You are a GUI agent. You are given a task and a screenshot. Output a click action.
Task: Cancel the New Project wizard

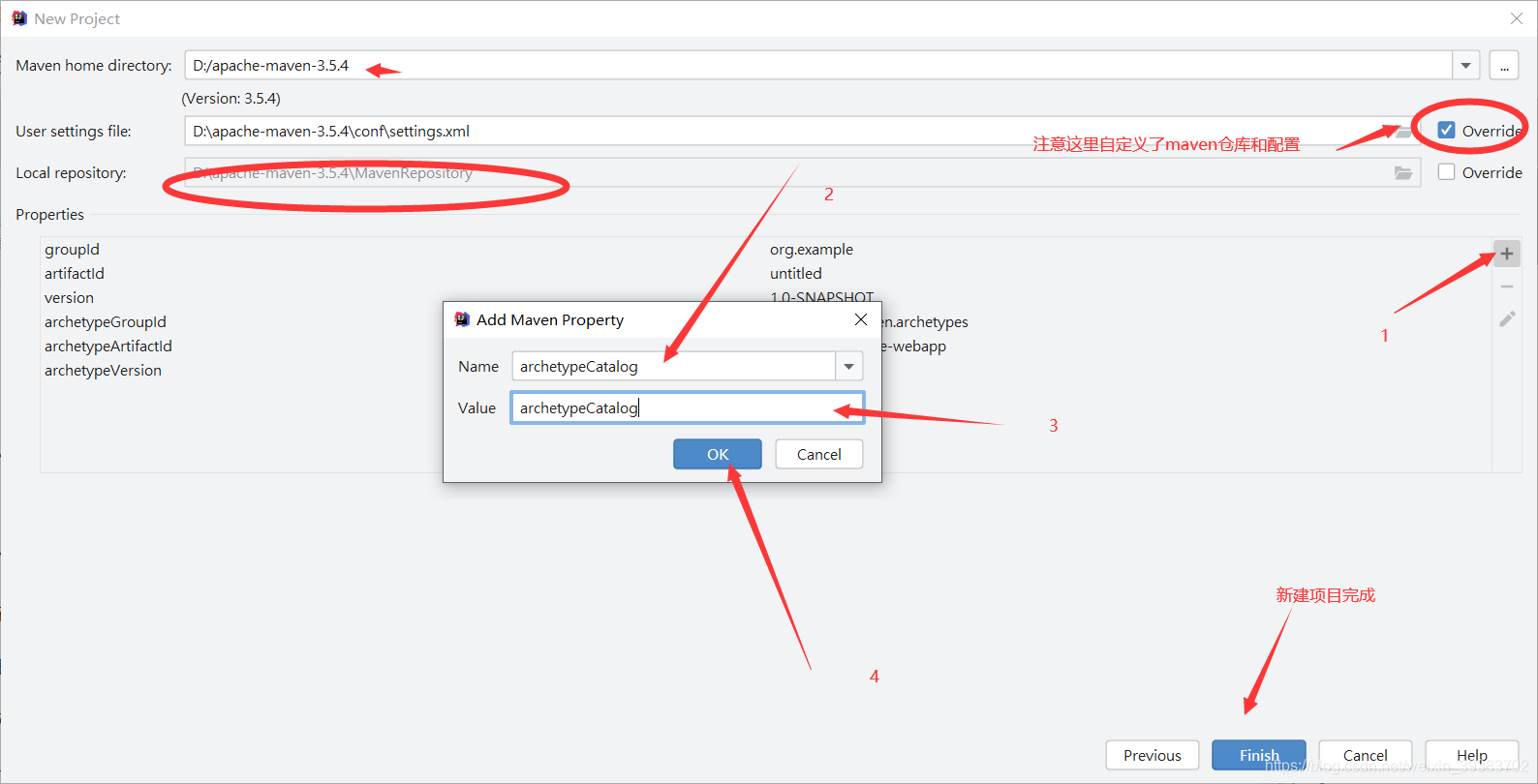pyautogui.click(x=1366, y=755)
